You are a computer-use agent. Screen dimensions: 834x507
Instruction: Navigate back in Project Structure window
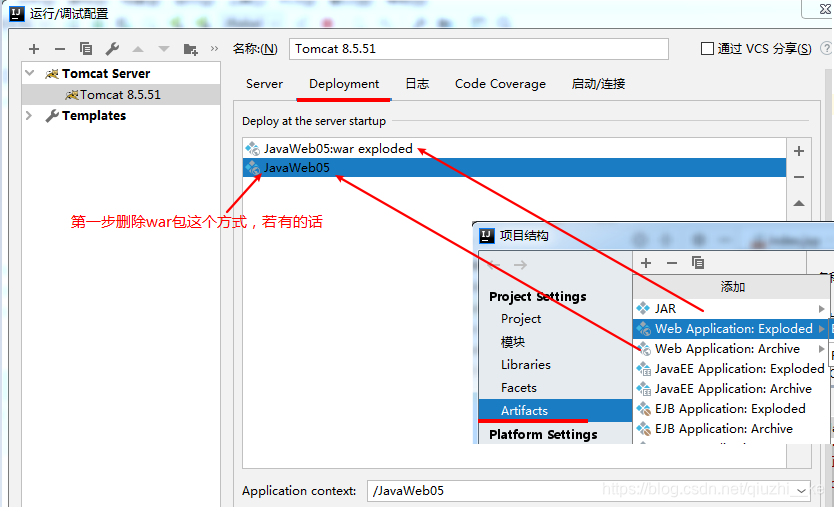pos(494,264)
